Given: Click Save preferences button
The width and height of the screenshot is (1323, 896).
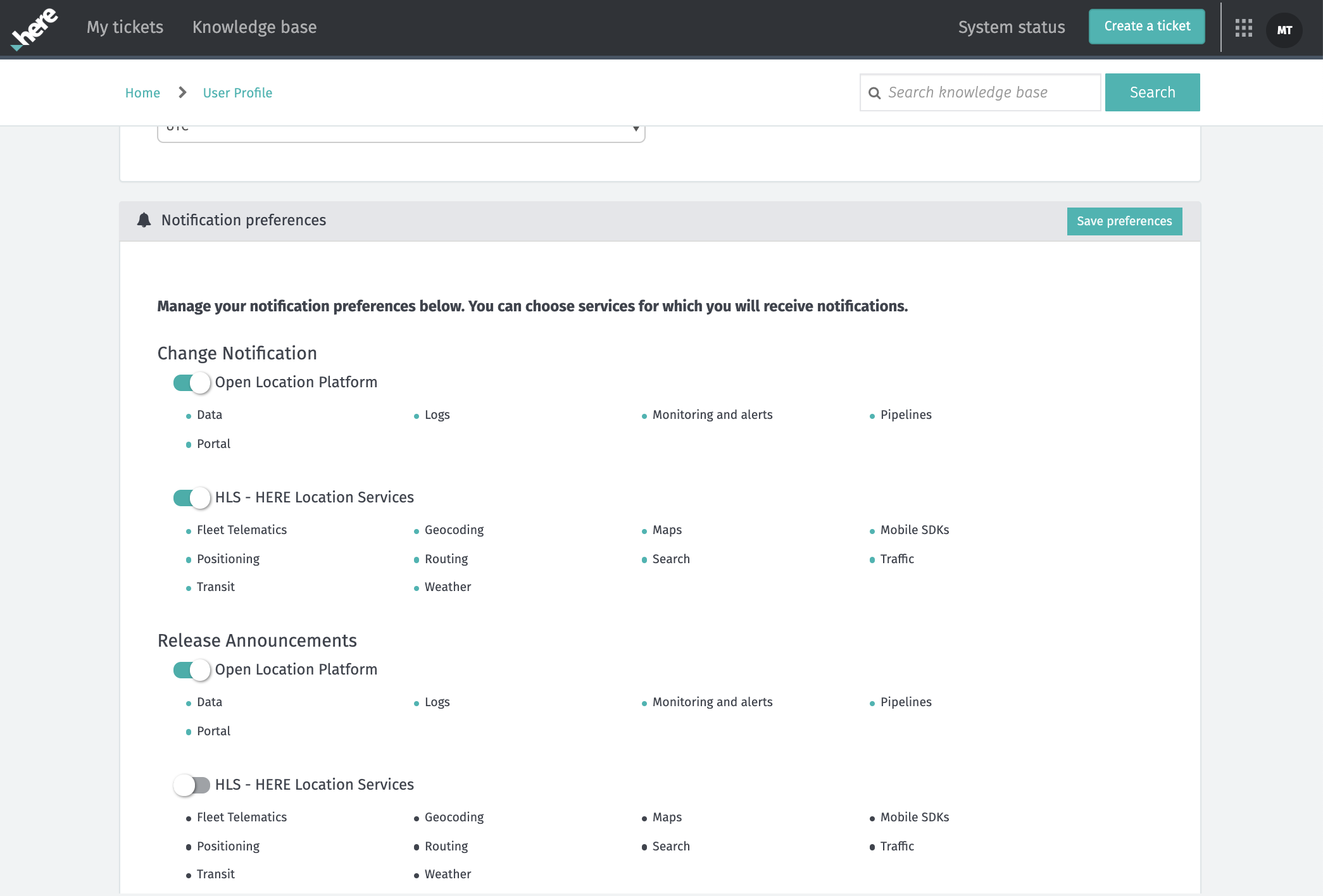Looking at the screenshot, I should tap(1124, 221).
